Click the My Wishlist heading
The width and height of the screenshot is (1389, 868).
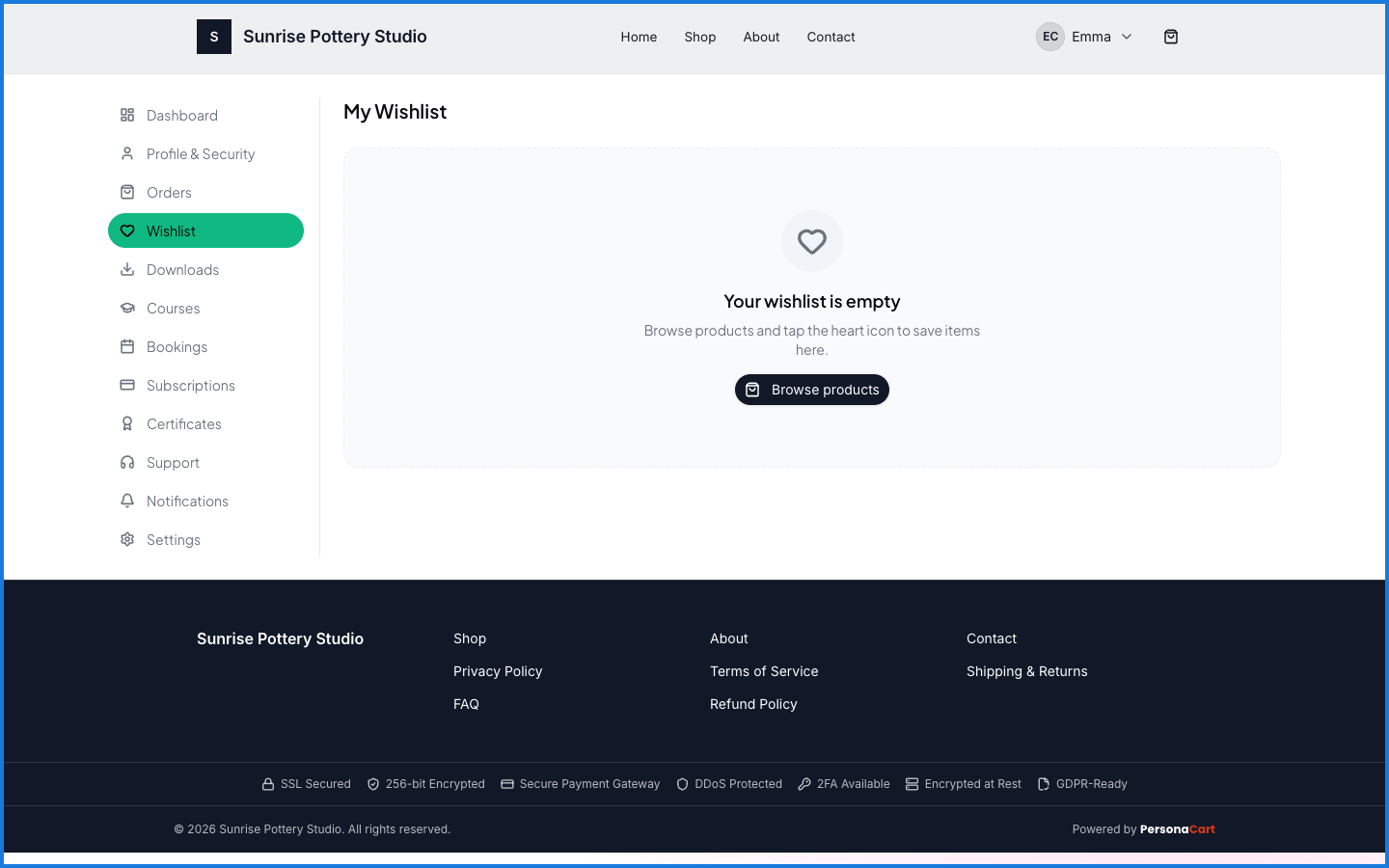click(x=395, y=112)
